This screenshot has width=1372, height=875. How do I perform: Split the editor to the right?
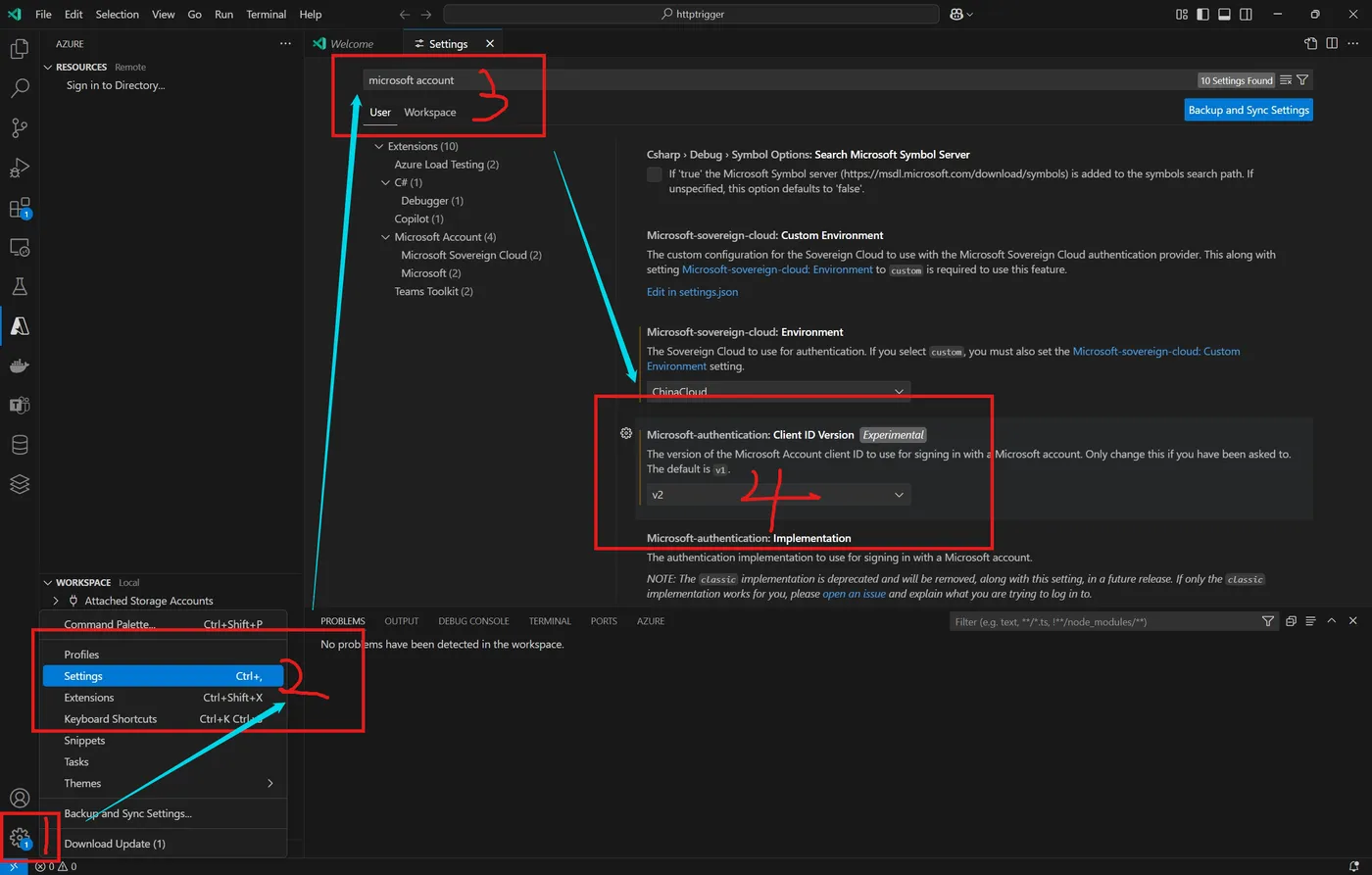click(1332, 43)
